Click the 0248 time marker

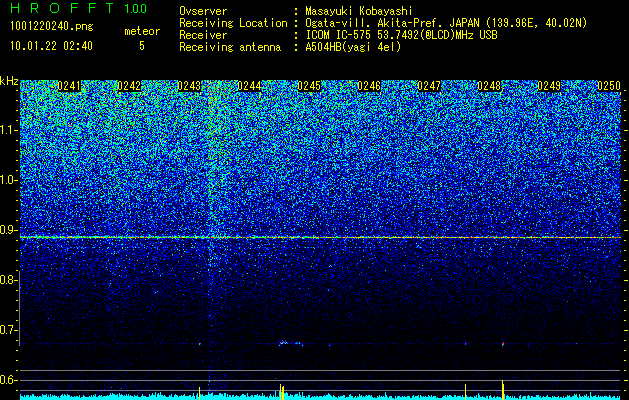pos(489,86)
